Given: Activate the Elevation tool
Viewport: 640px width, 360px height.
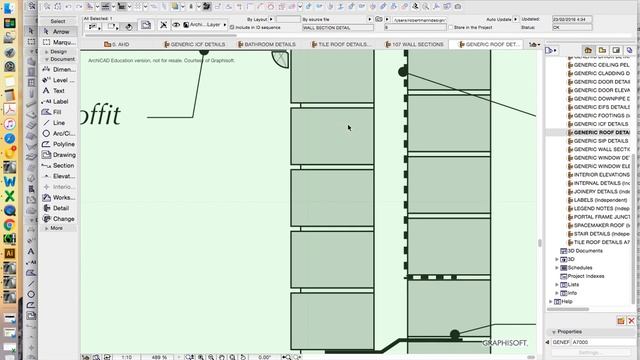Looking at the screenshot, I should (58, 176).
